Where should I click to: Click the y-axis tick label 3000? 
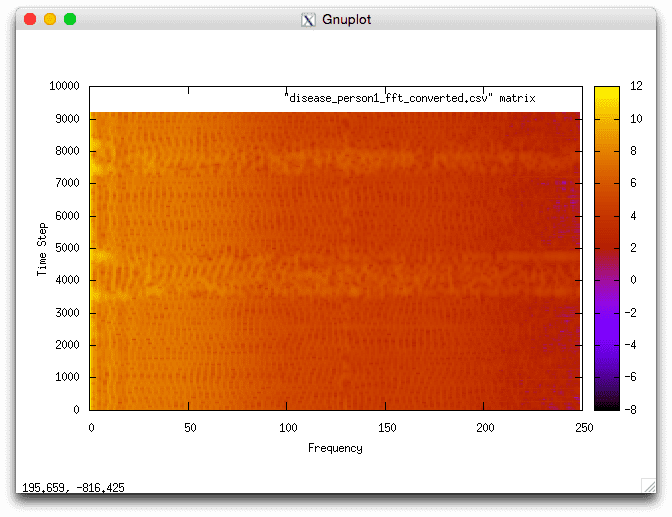[x=67, y=313]
